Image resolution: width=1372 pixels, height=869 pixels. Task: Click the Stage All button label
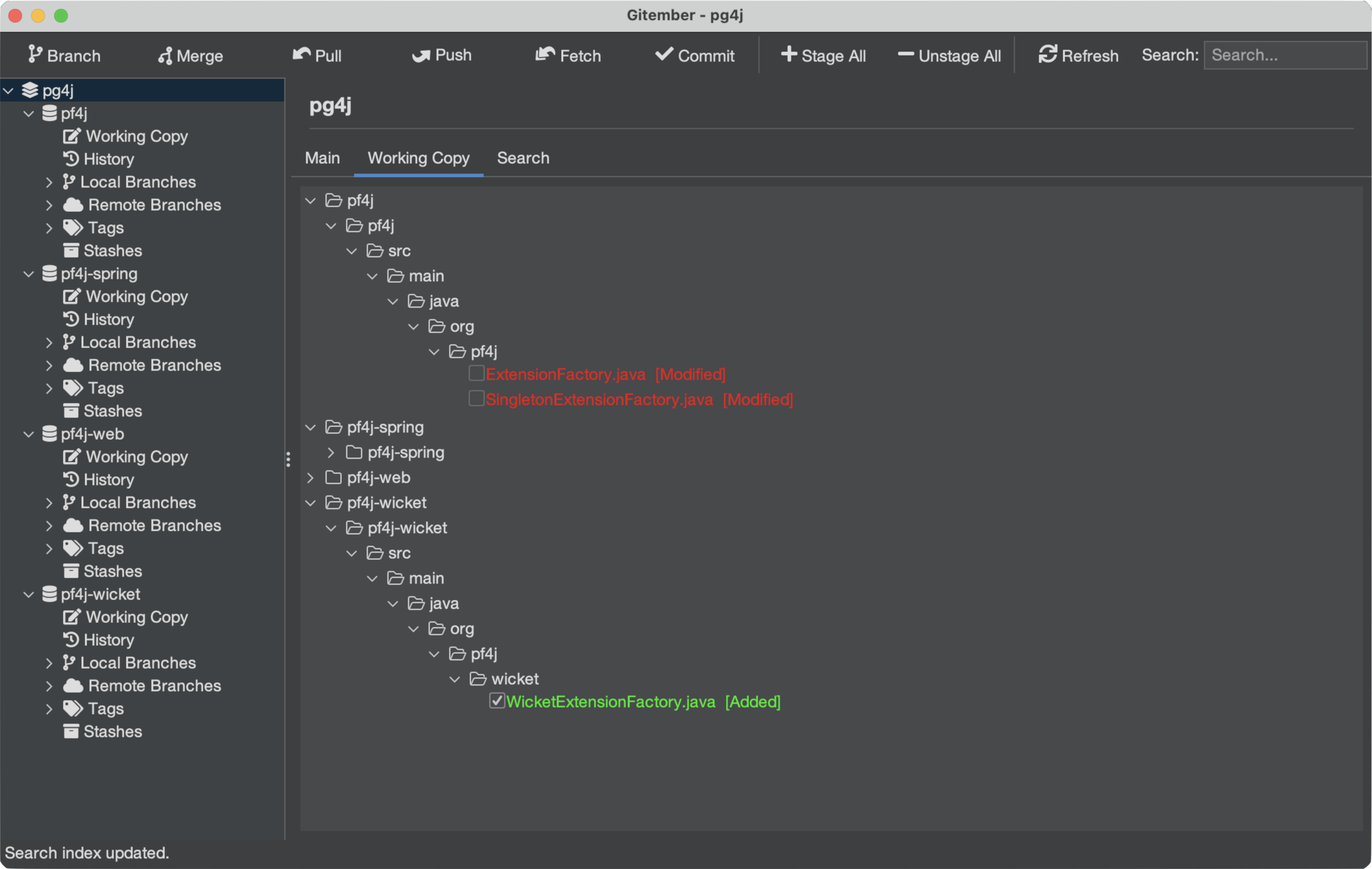(834, 56)
